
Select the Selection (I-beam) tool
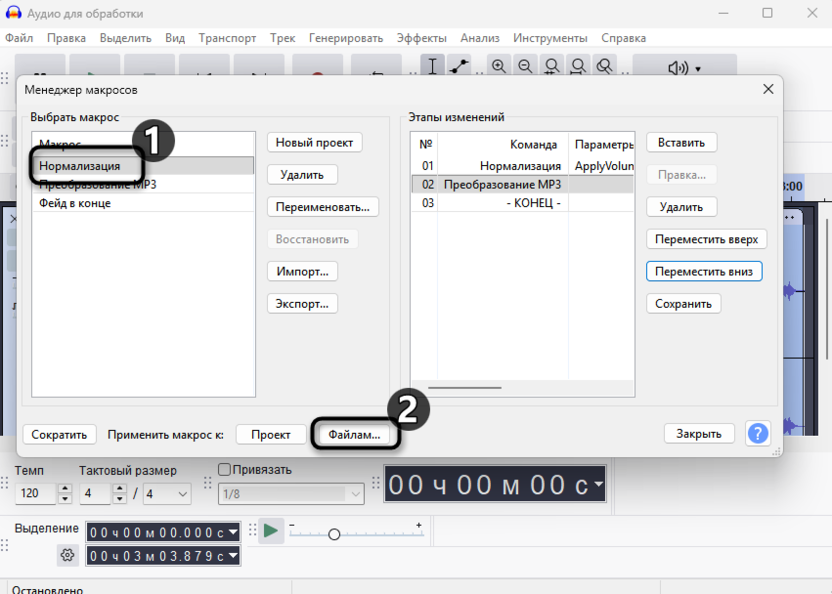pyautogui.click(x=433, y=66)
